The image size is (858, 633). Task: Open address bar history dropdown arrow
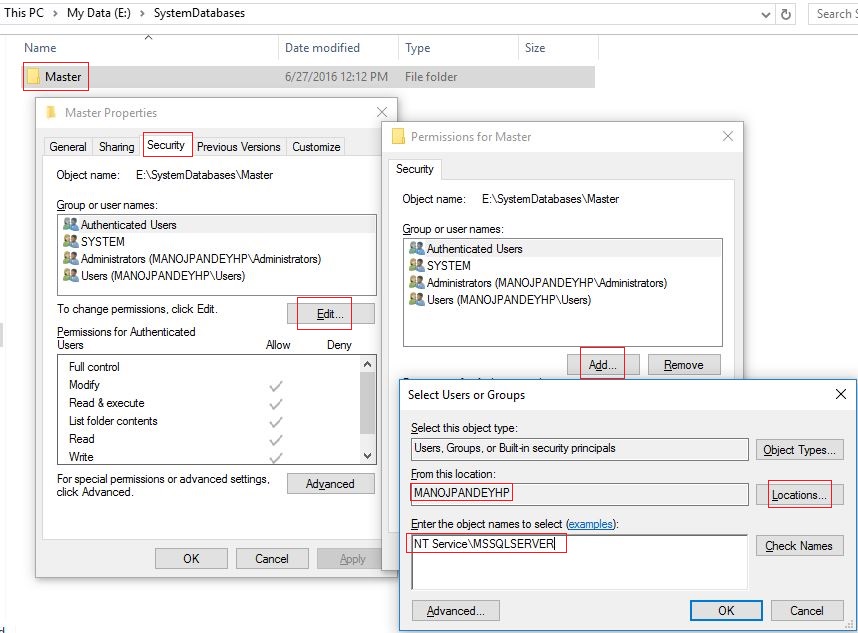[766, 15]
